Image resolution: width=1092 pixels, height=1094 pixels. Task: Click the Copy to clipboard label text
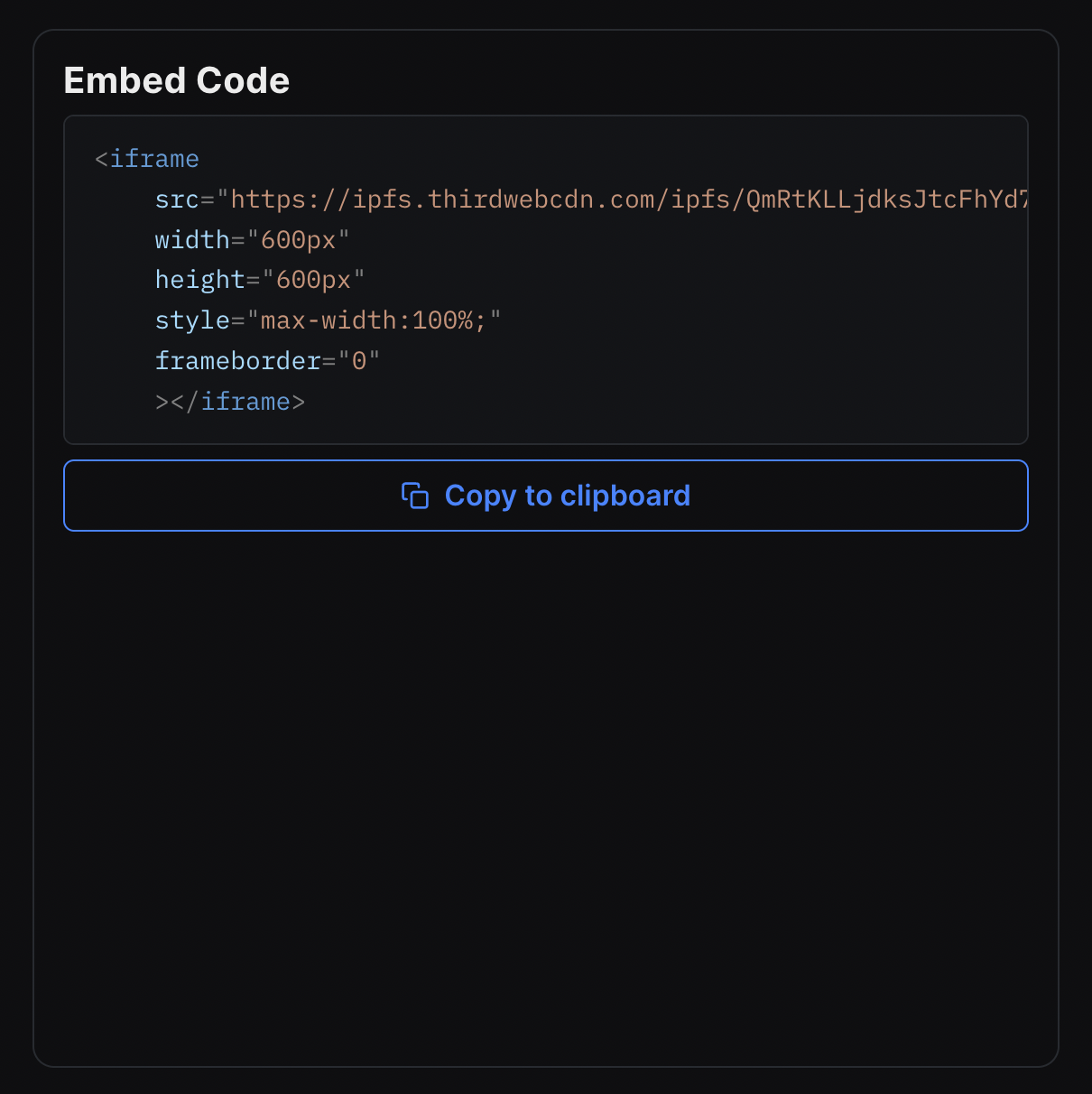[x=567, y=496]
